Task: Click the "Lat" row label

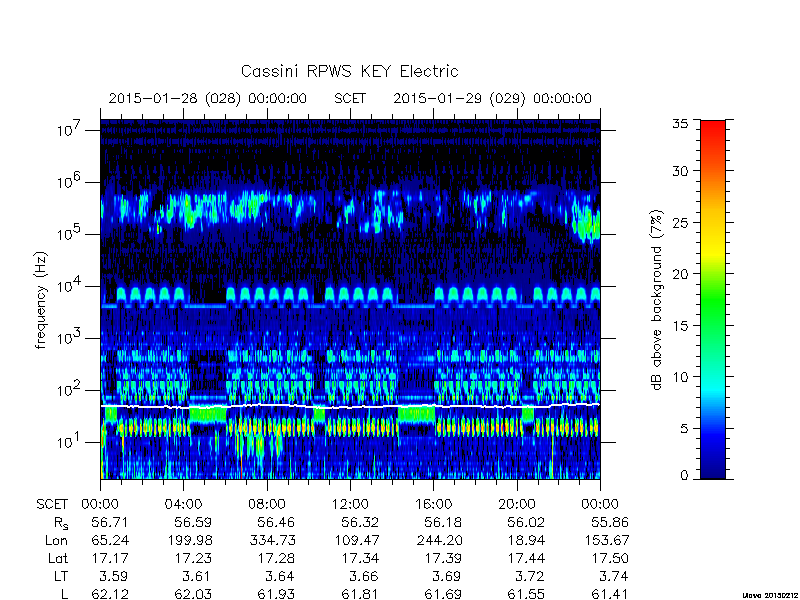Action: (x=58, y=559)
